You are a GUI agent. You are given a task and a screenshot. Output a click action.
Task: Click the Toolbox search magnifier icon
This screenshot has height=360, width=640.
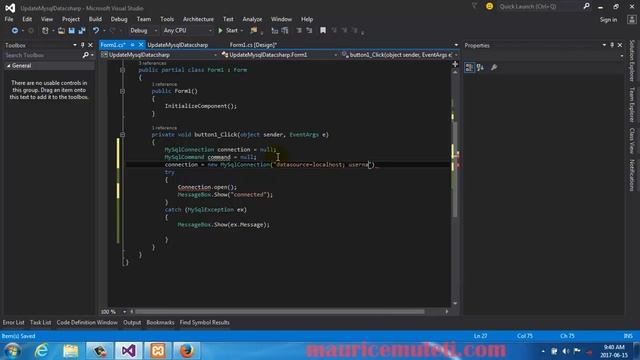click(x=85, y=55)
